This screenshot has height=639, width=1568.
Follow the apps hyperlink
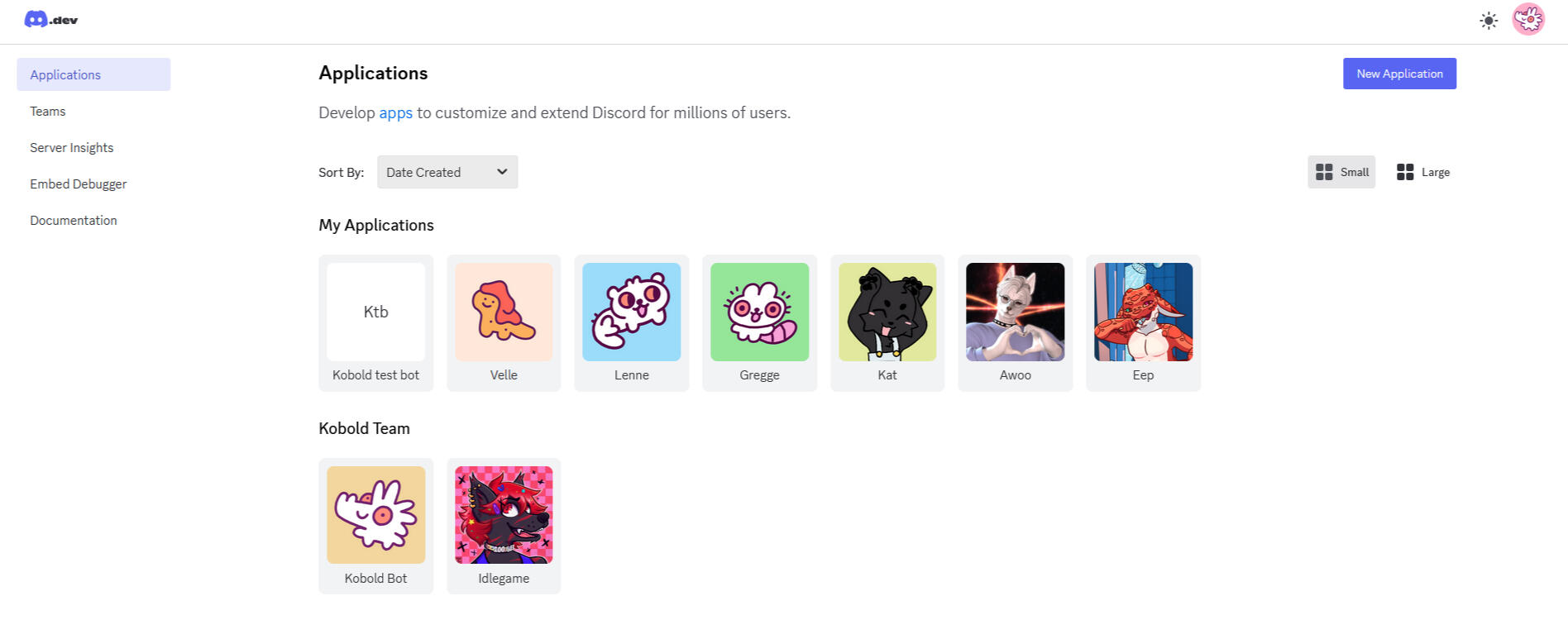(x=395, y=112)
